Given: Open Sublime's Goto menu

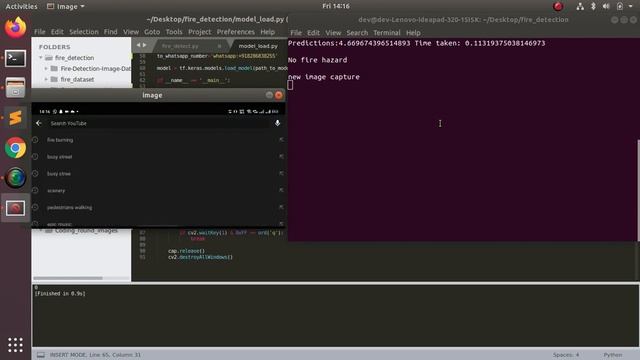Looking at the screenshot, I should (152, 32).
